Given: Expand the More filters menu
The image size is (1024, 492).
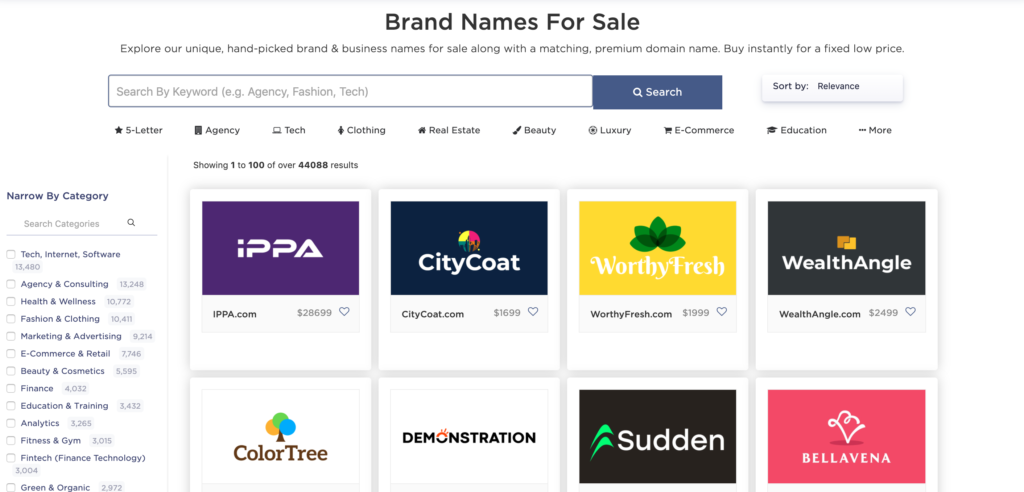Looking at the screenshot, I should [875, 130].
